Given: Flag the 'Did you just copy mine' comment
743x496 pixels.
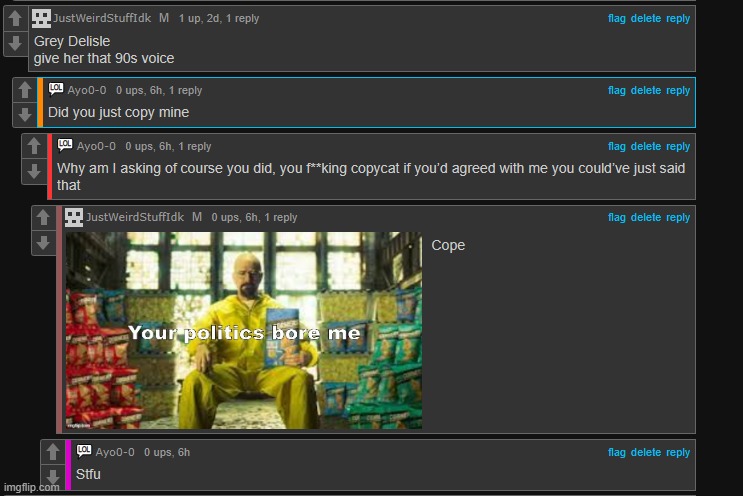Looking at the screenshot, I should click(616, 90).
